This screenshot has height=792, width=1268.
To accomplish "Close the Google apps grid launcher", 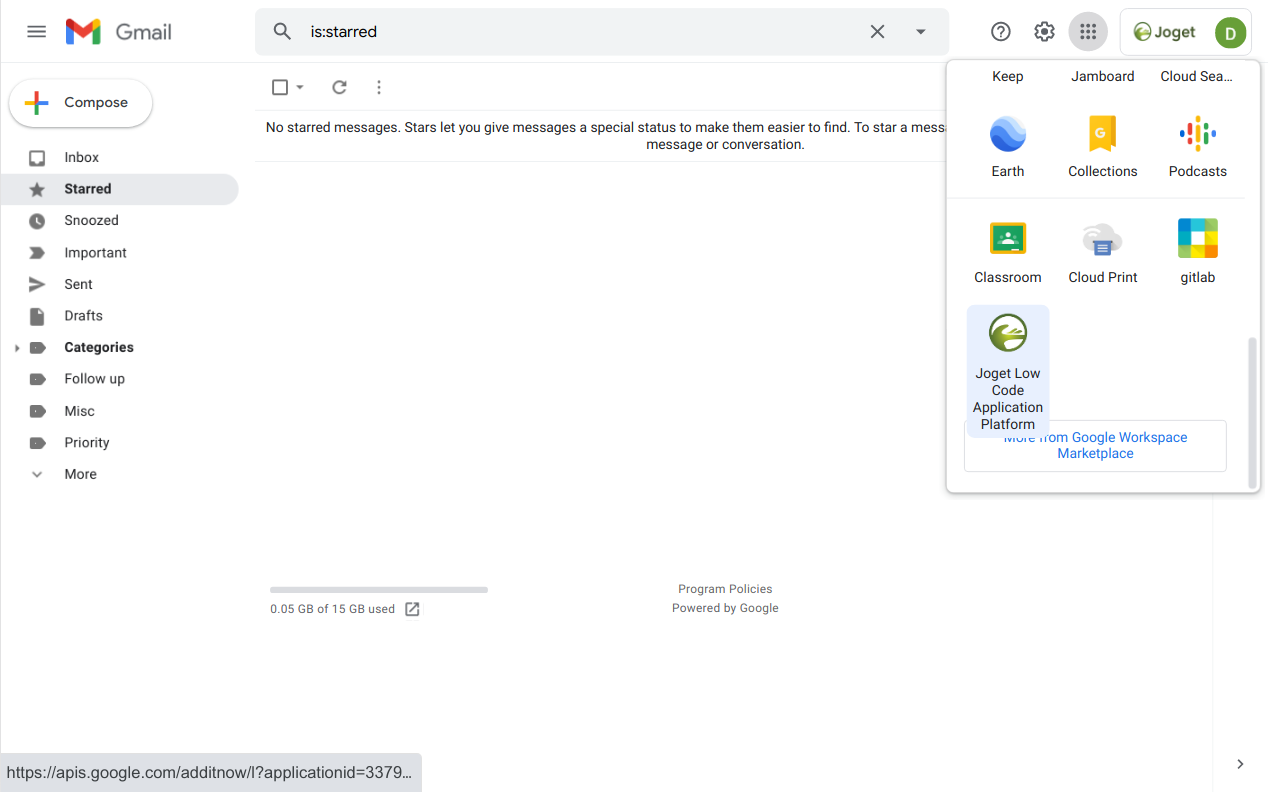I will [x=1089, y=32].
